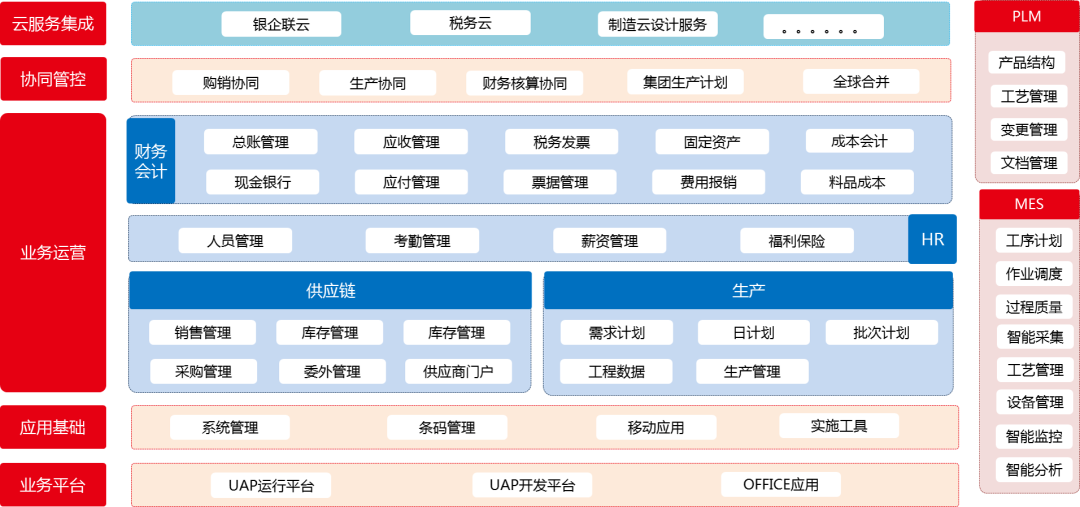Select 票据管理 module

[560, 183]
